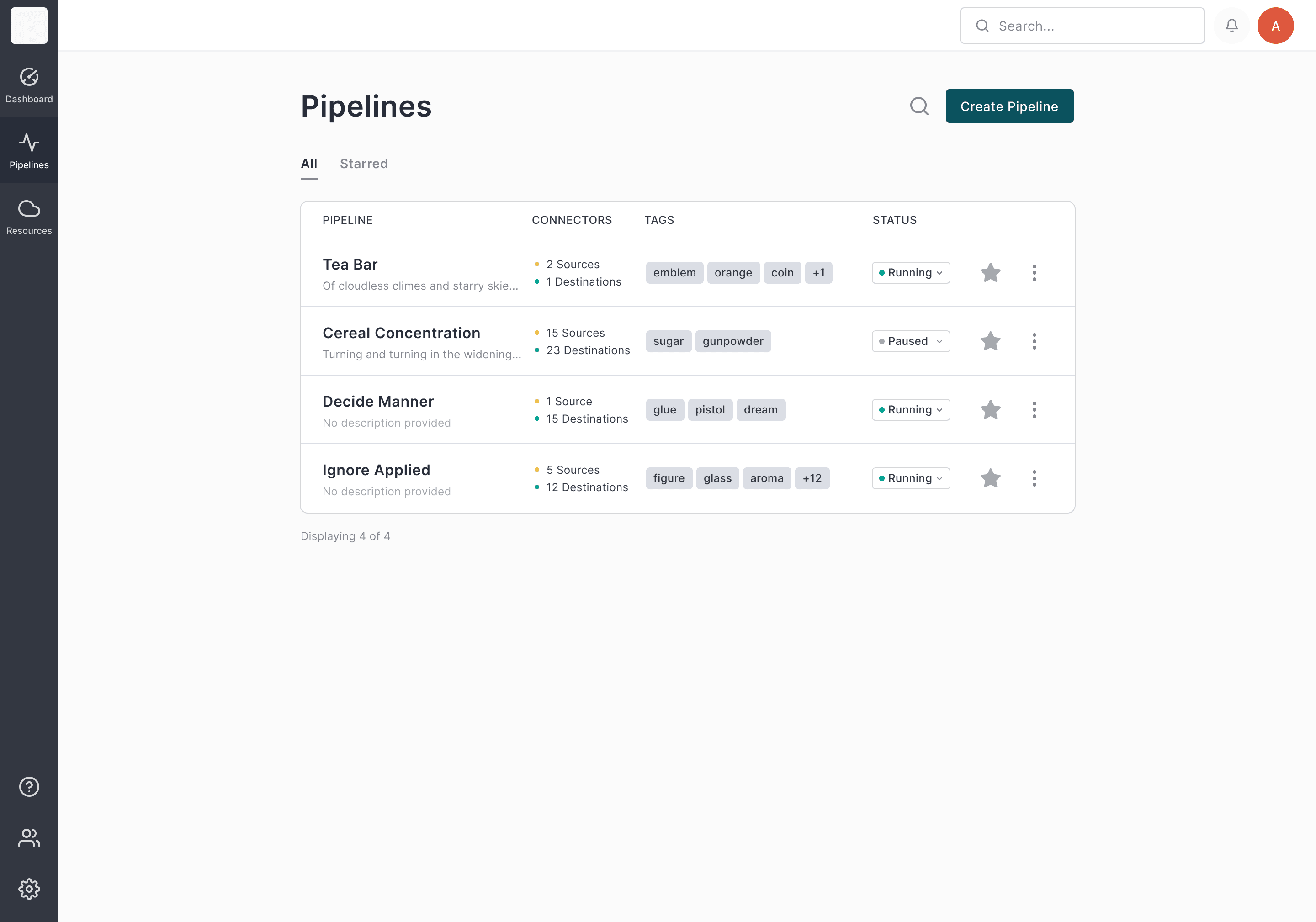Viewport: 1316px width, 922px height.
Task: Click the pipelines search magnifier icon
Action: coord(919,106)
